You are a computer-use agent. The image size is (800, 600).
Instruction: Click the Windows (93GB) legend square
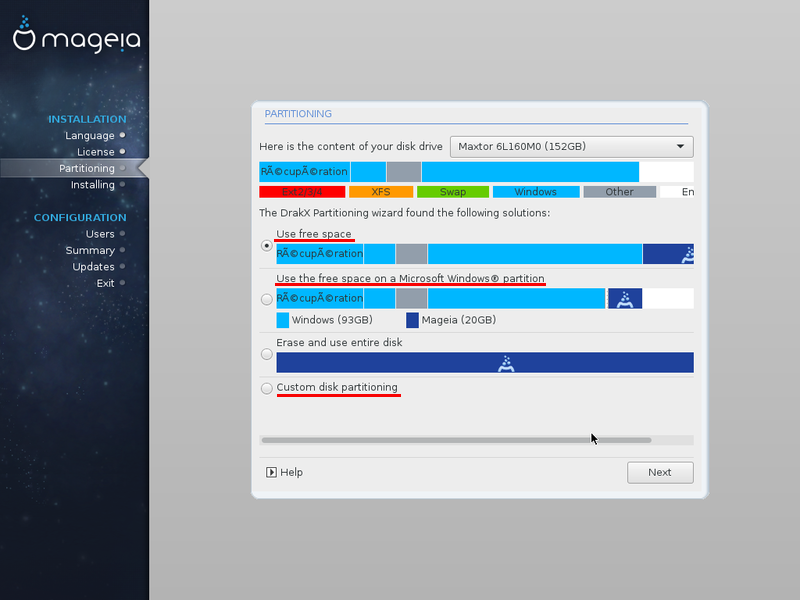[283, 320]
